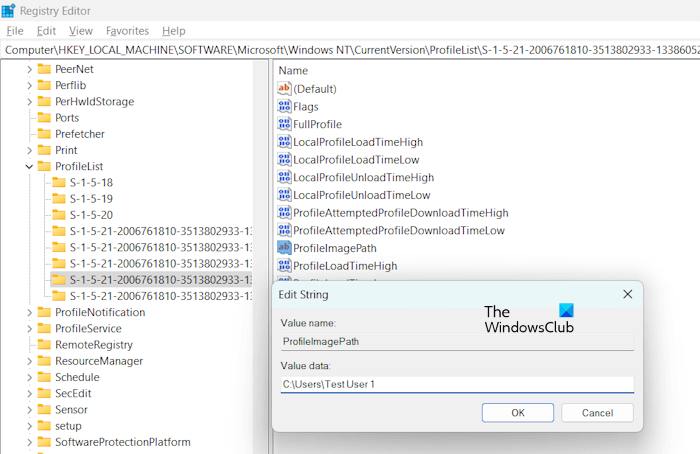Select the ProfileAttemptedProfileDownloadTimeLow value icon
This screenshot has height=454, width=700.
[284, 229]
